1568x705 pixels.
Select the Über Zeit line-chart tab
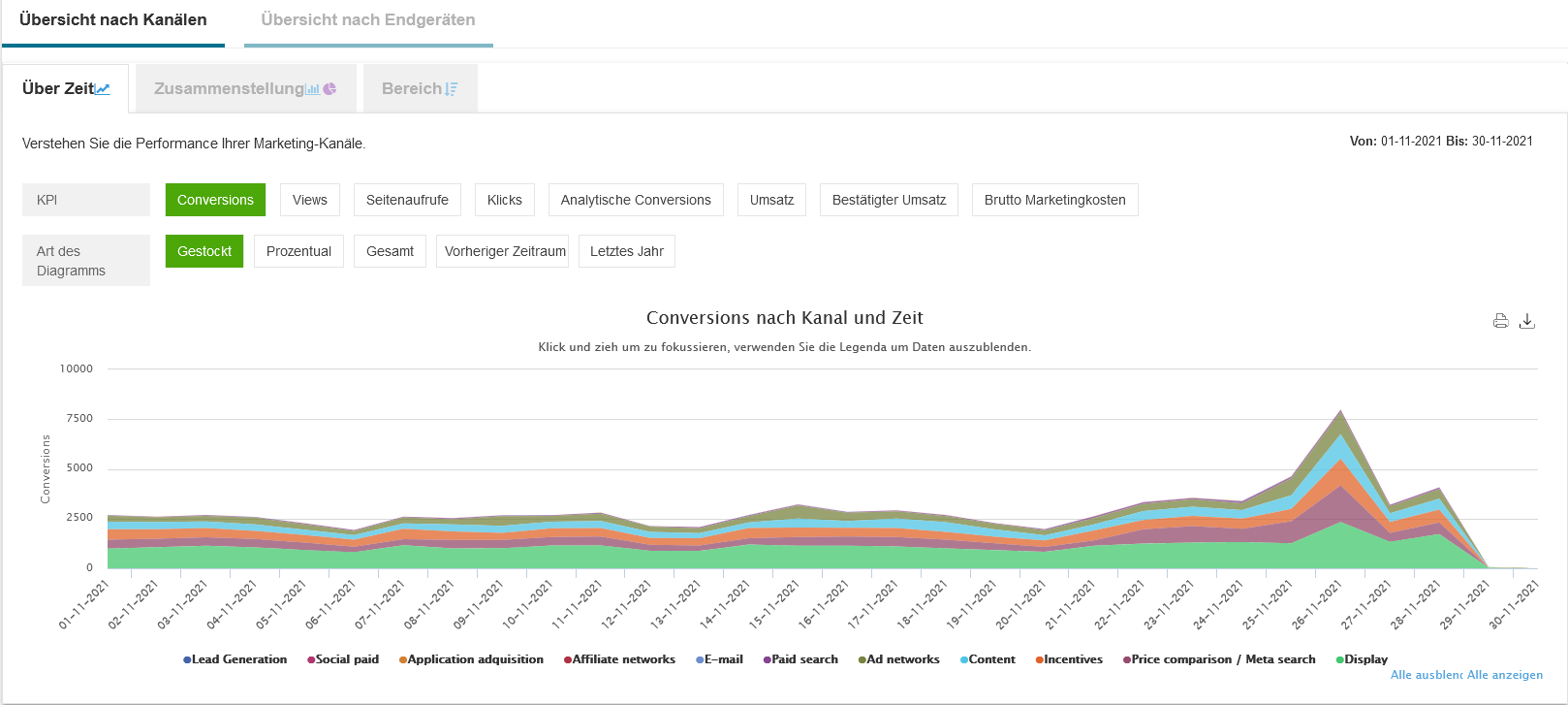tap(66, 88)
